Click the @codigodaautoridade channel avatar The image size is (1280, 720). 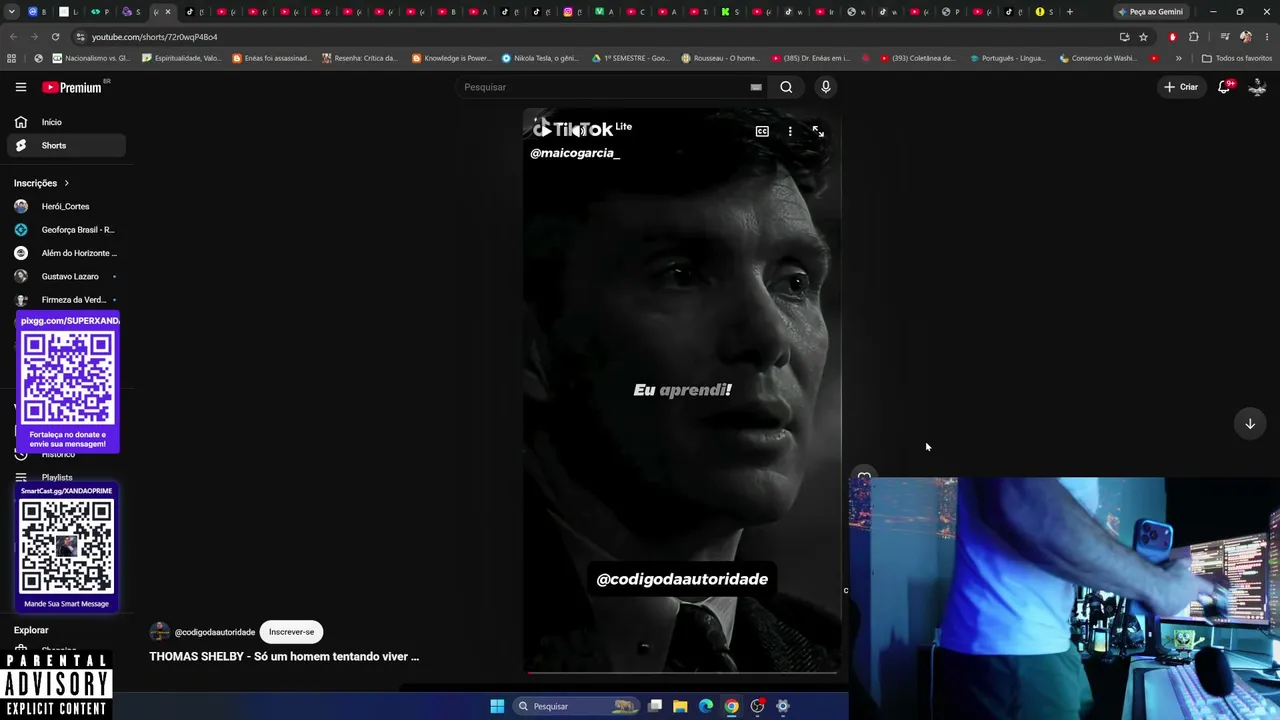tap(159, 632)
